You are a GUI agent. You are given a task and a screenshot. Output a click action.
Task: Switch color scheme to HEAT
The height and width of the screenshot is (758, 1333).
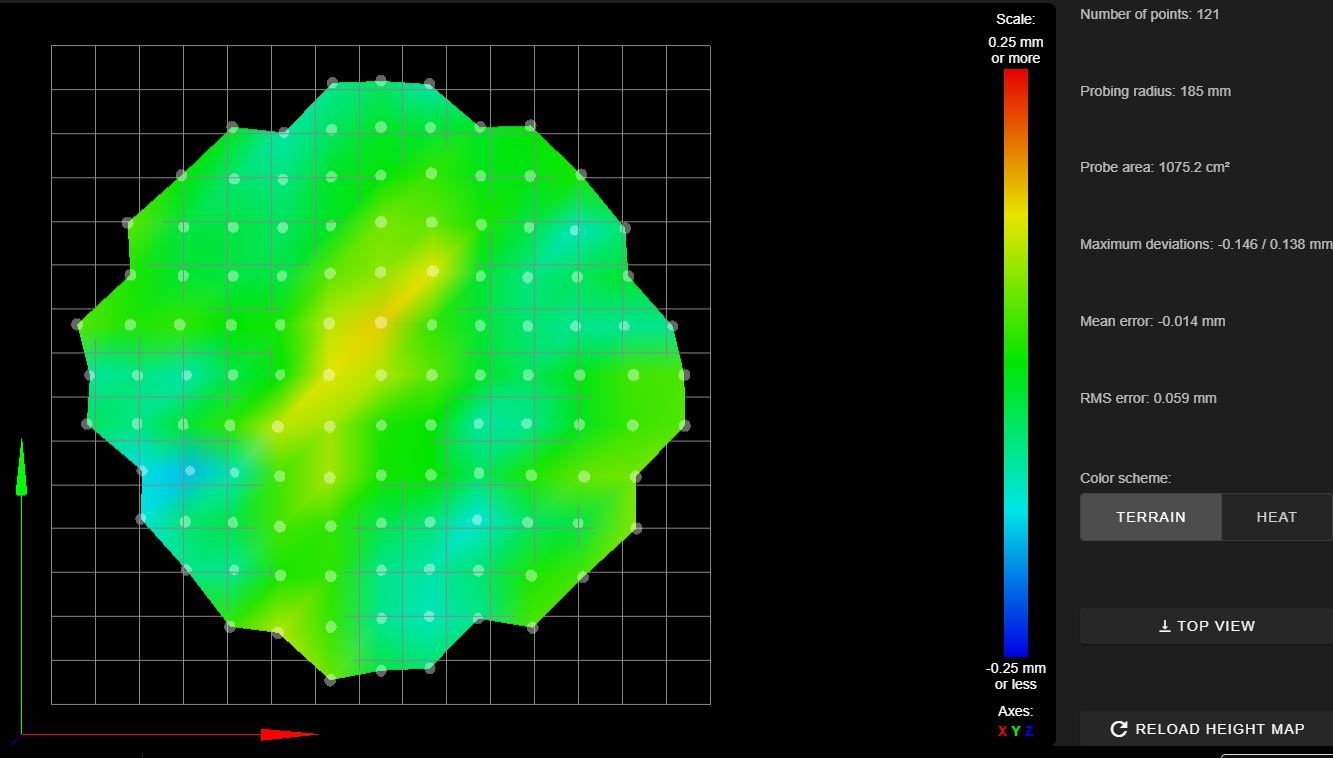click(x=1277, y=517)
